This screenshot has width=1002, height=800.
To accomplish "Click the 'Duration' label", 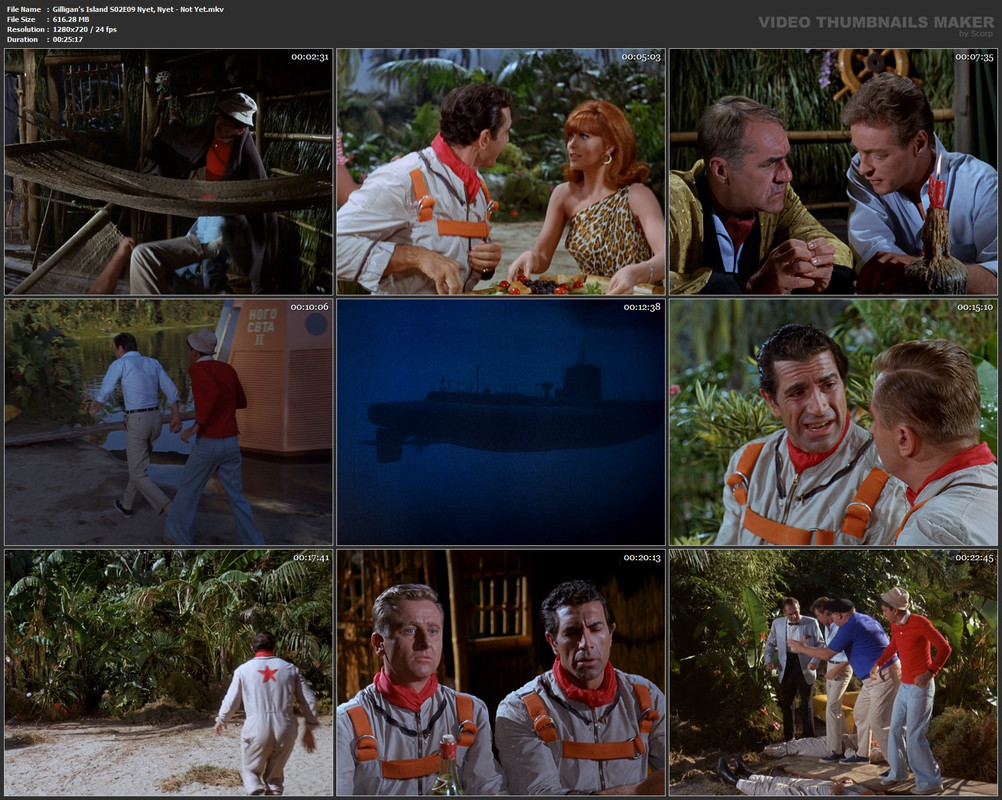I will [x=22, y=40].
